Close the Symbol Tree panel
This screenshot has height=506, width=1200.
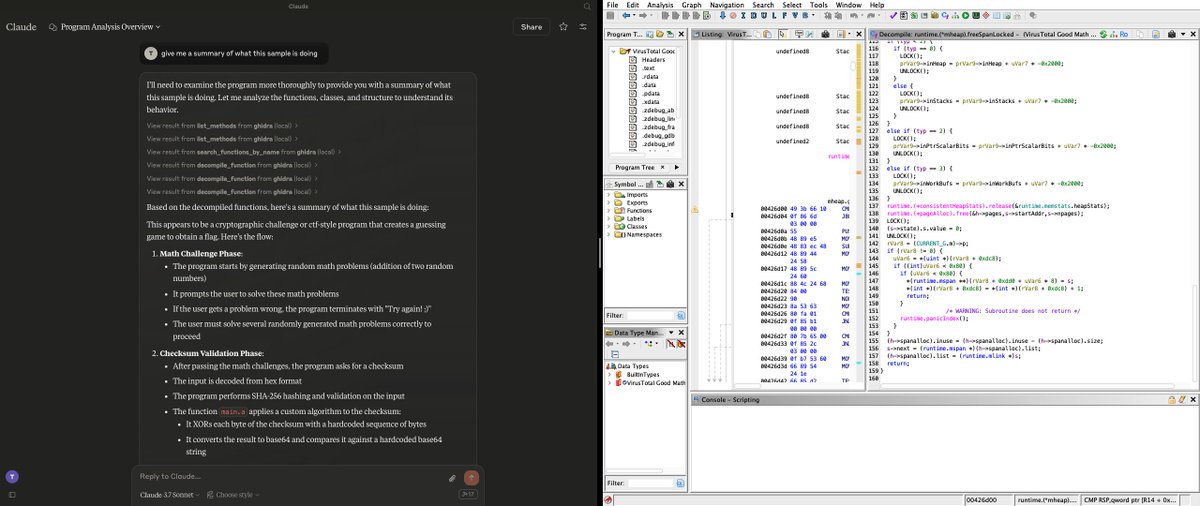tap(681, 184)
